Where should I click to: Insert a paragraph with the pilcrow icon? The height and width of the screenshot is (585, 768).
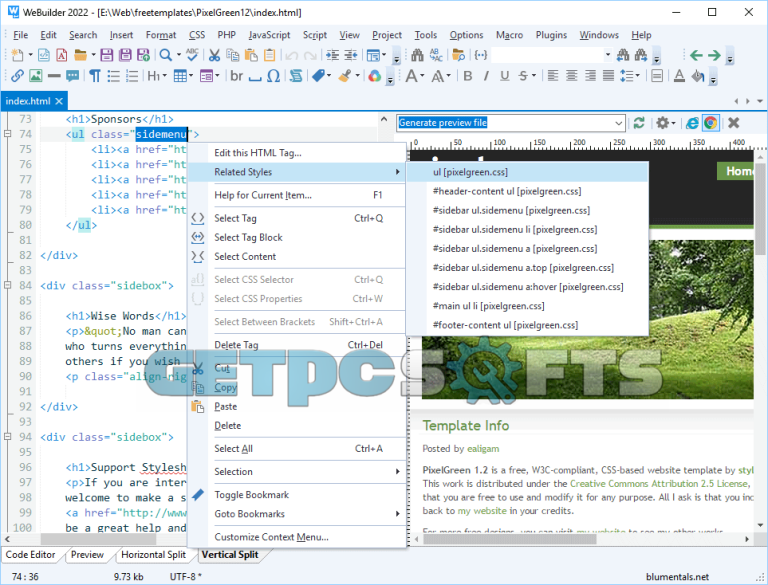(x=95, y=76)
